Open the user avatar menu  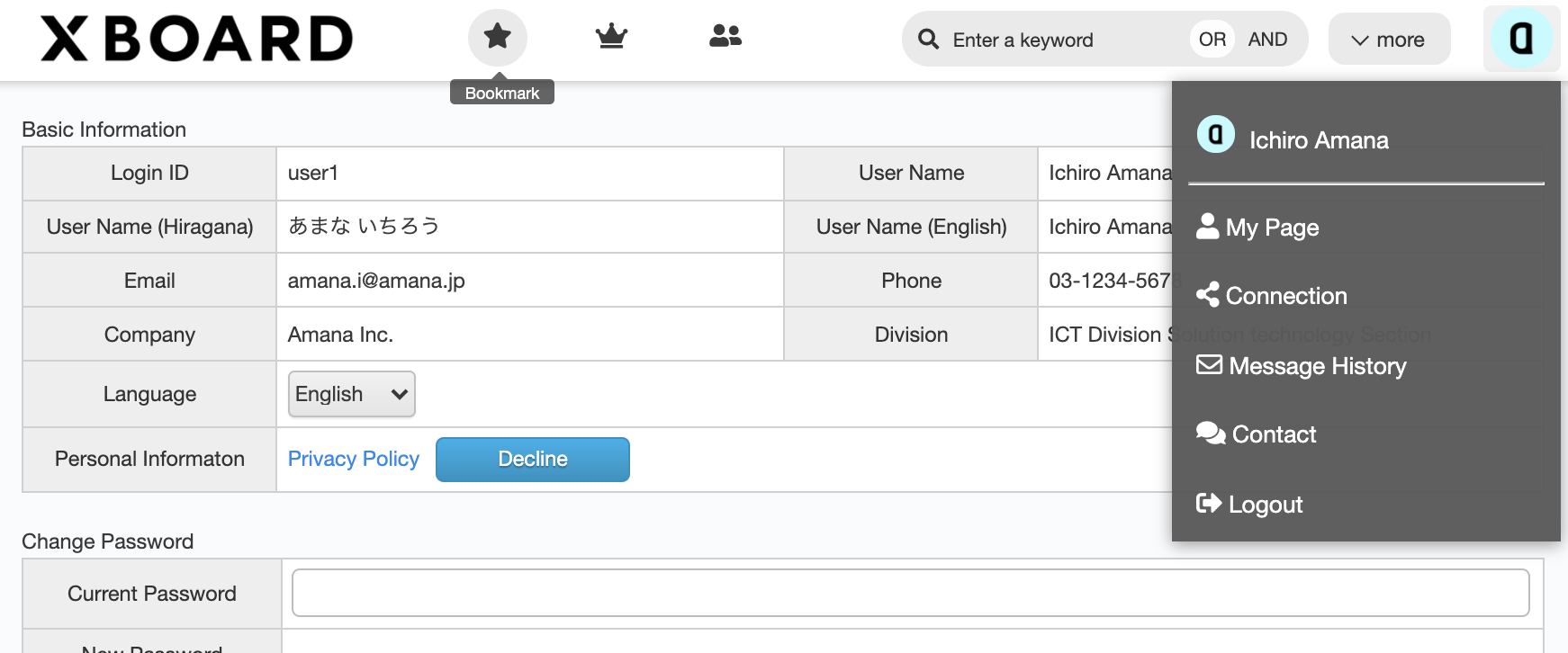1521,39
